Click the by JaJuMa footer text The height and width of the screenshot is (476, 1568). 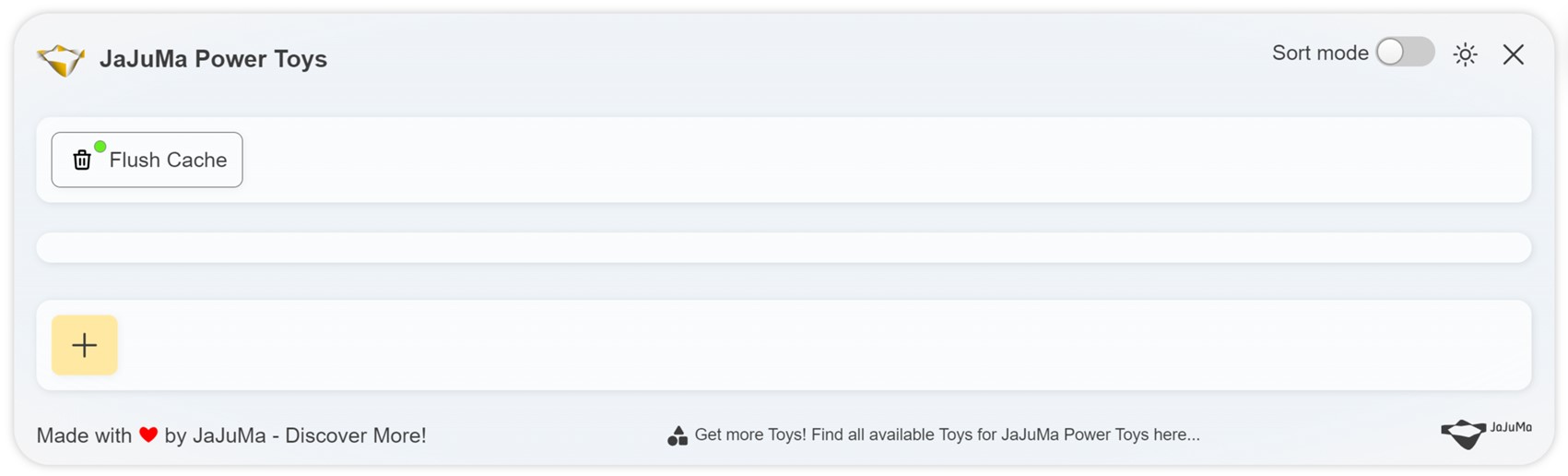point(215,435)
